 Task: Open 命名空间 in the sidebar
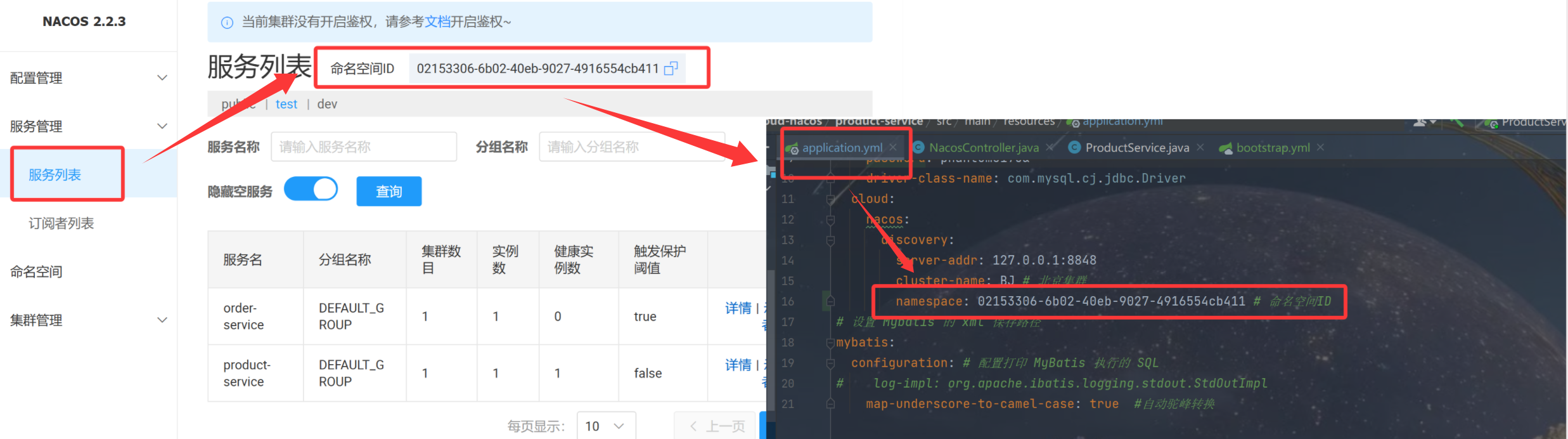click(36, 272)
